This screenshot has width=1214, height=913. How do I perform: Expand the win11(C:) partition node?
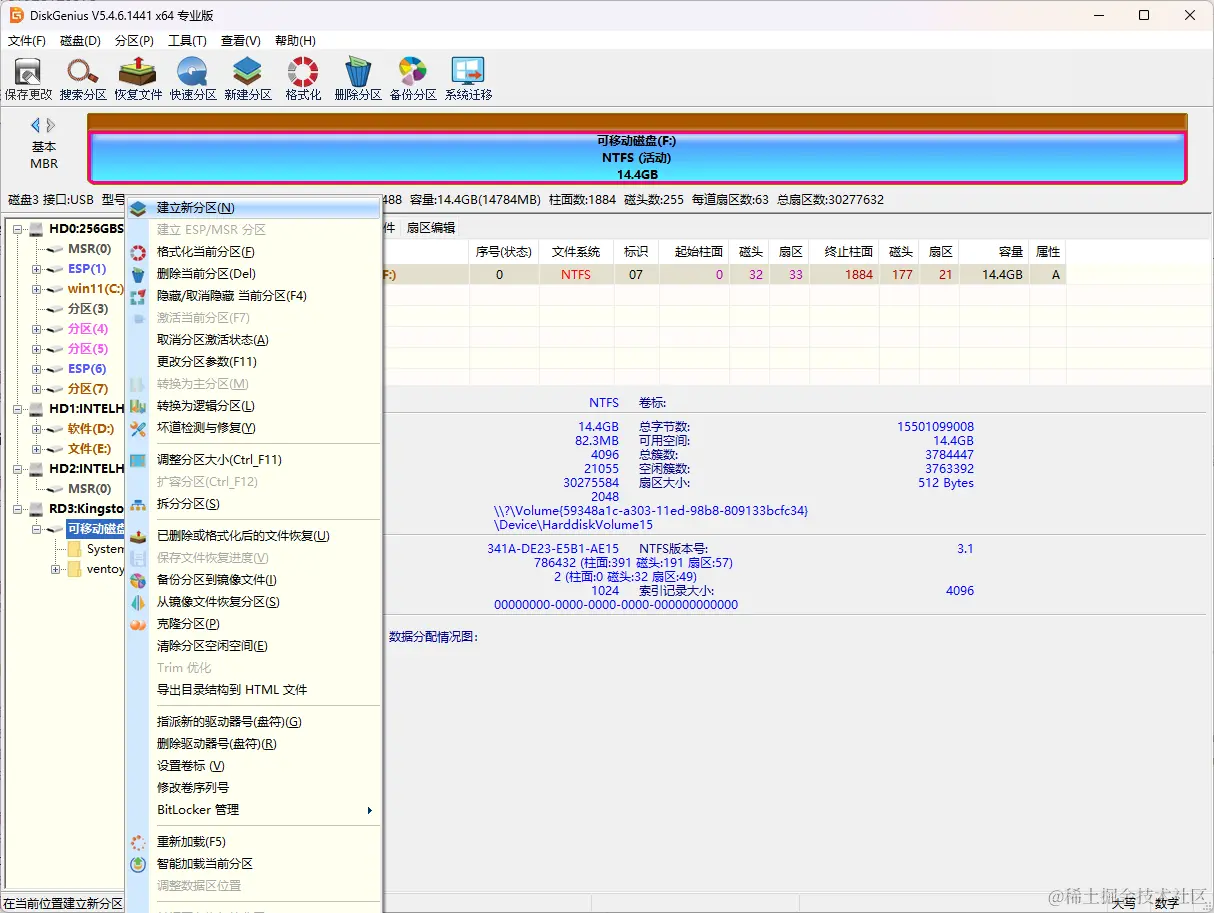coord(37,289)
